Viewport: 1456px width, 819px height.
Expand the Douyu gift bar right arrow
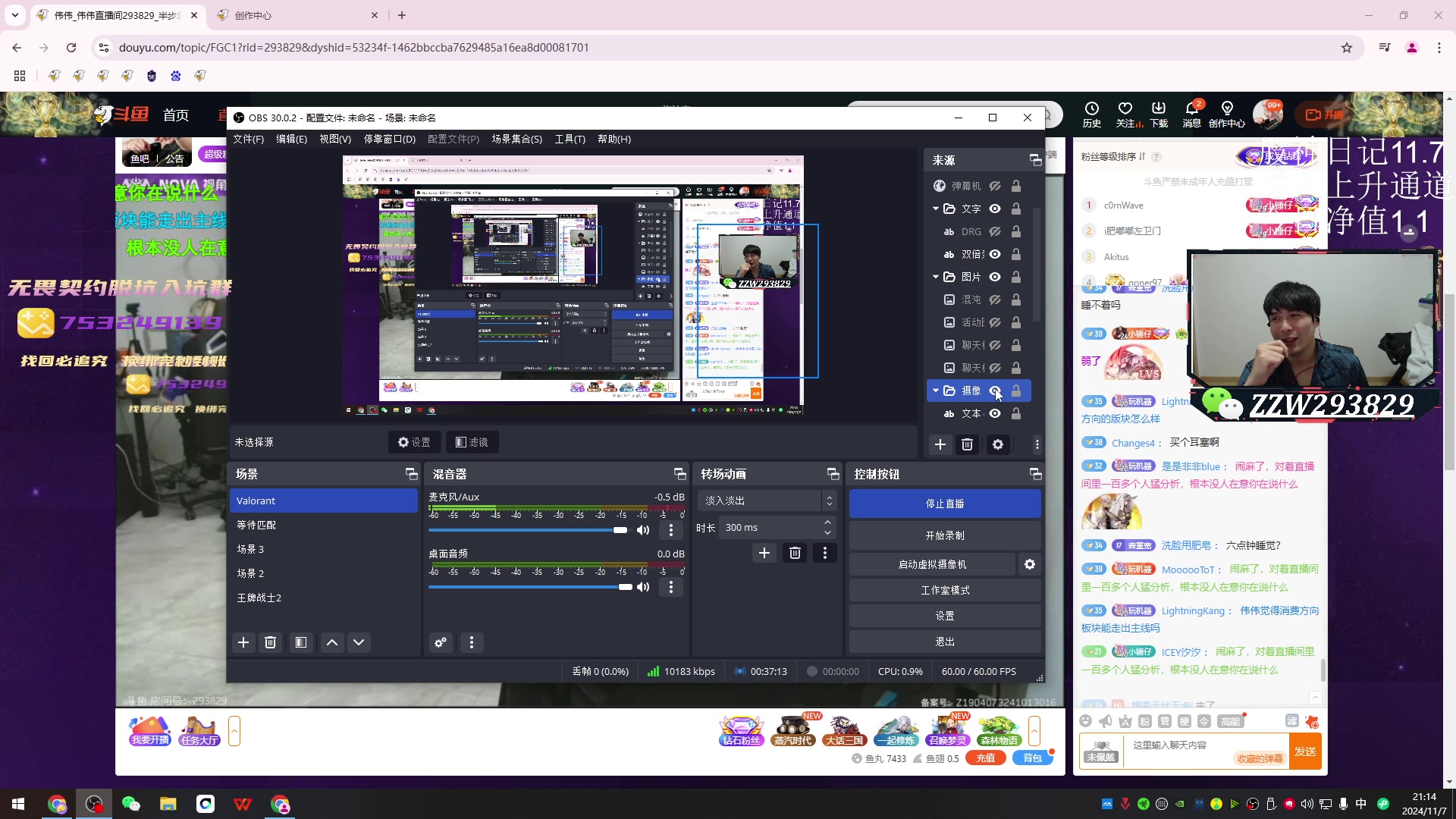click(x=1034, y=731)
